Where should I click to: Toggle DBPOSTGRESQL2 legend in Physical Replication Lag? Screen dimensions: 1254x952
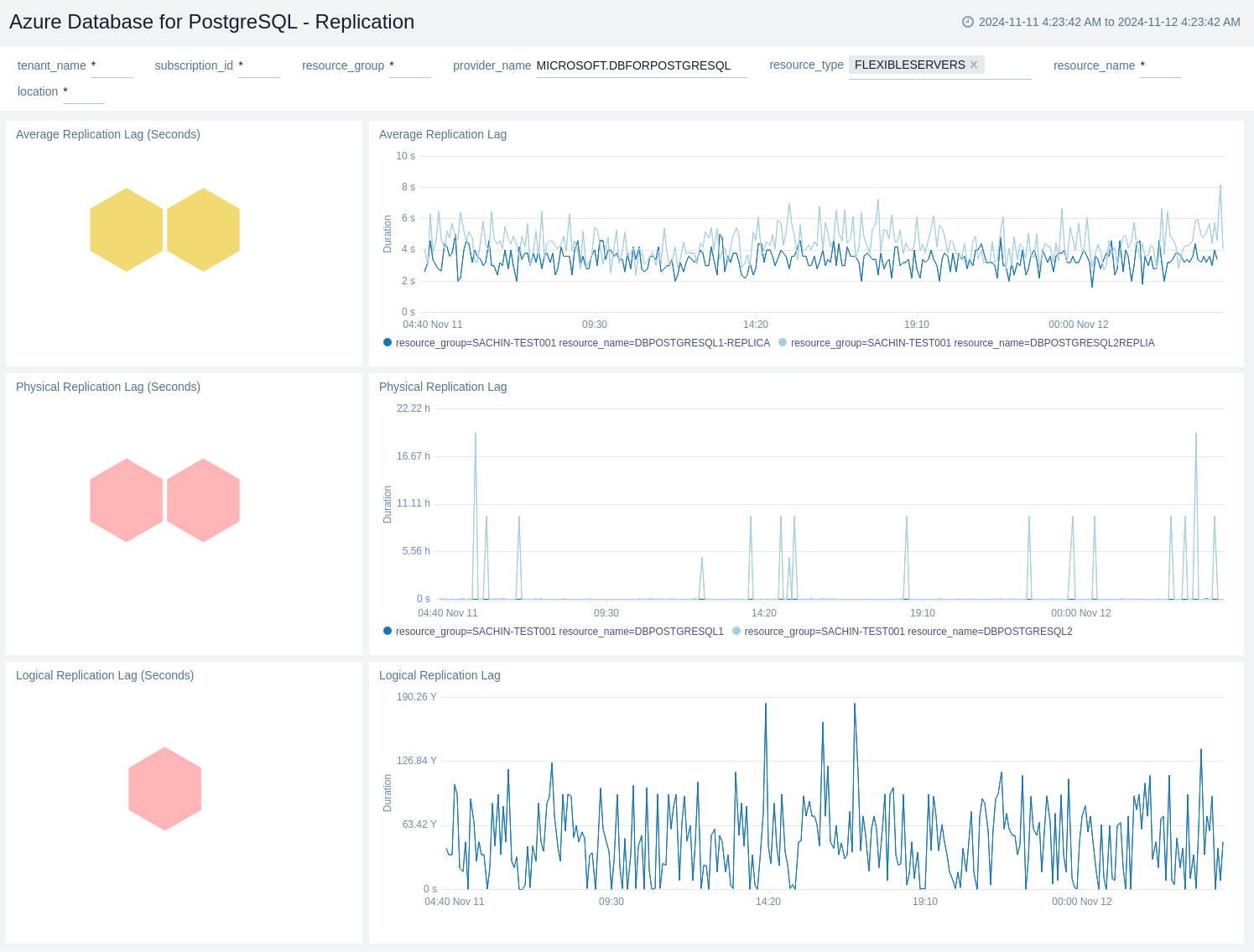click(x=903, y=632)
